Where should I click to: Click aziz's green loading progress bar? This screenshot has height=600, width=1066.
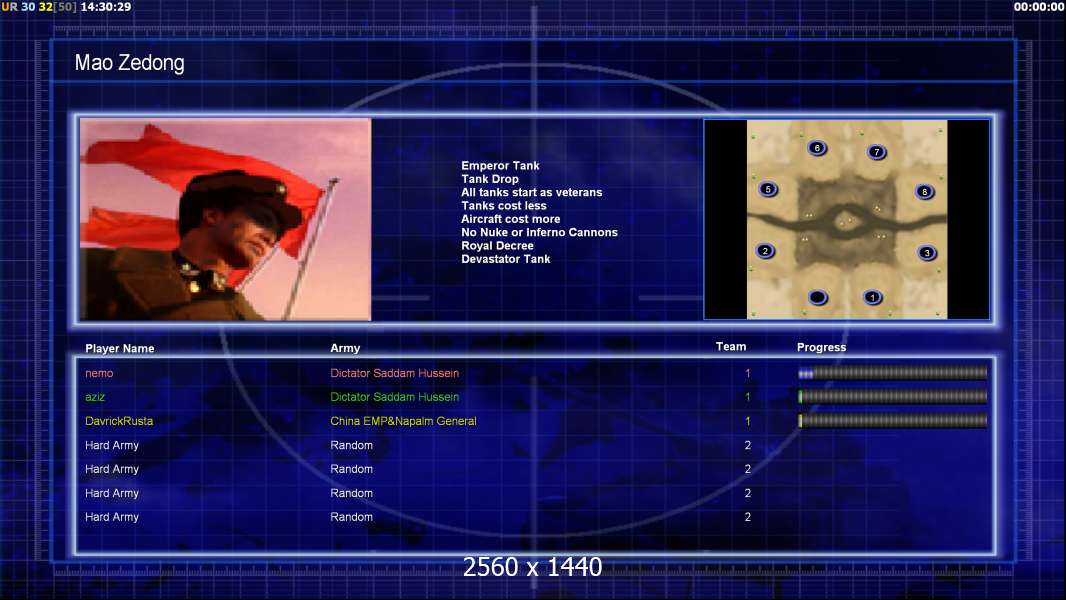point(892,397)
